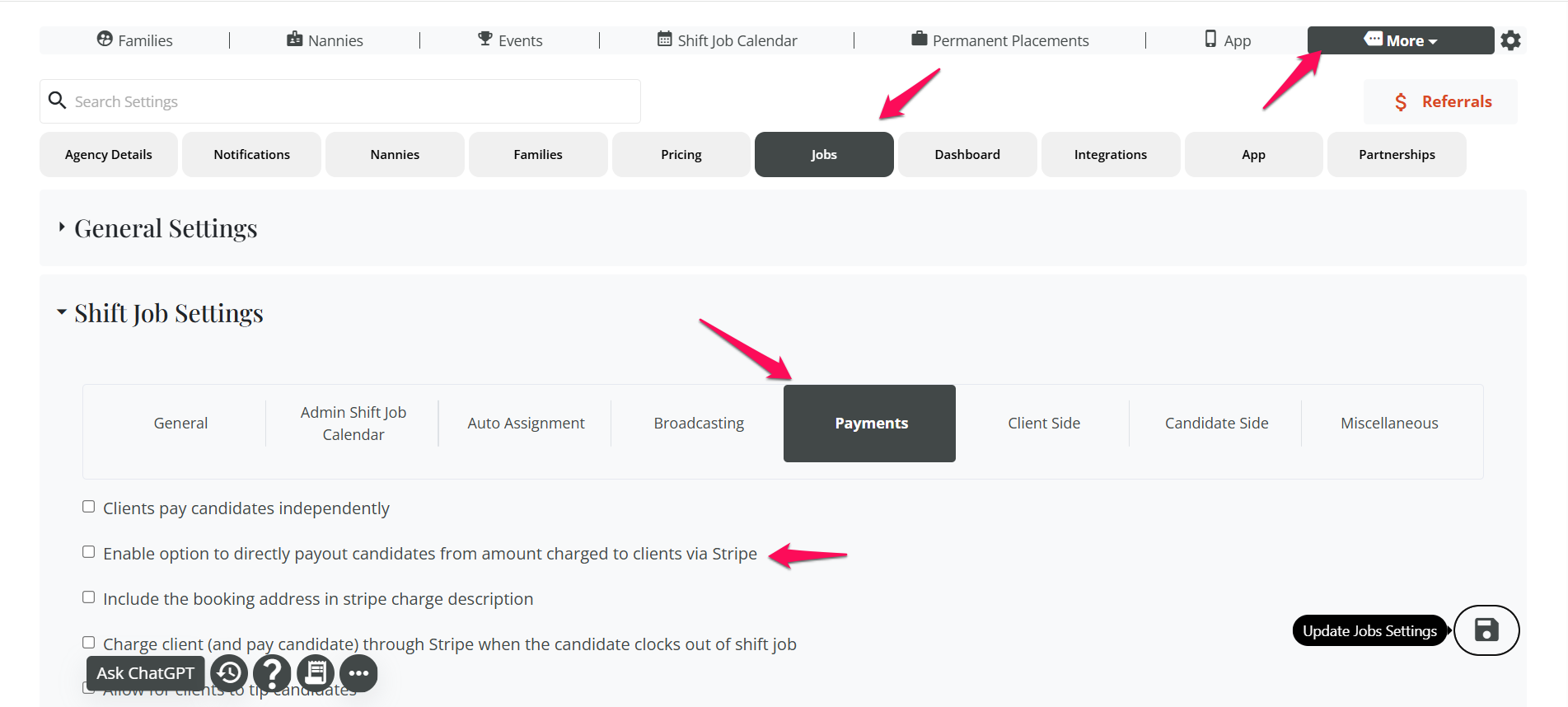The image size is (1568, 707).
Task: Switch to the Pricing settings tab
Action: (x=681, y=155)
